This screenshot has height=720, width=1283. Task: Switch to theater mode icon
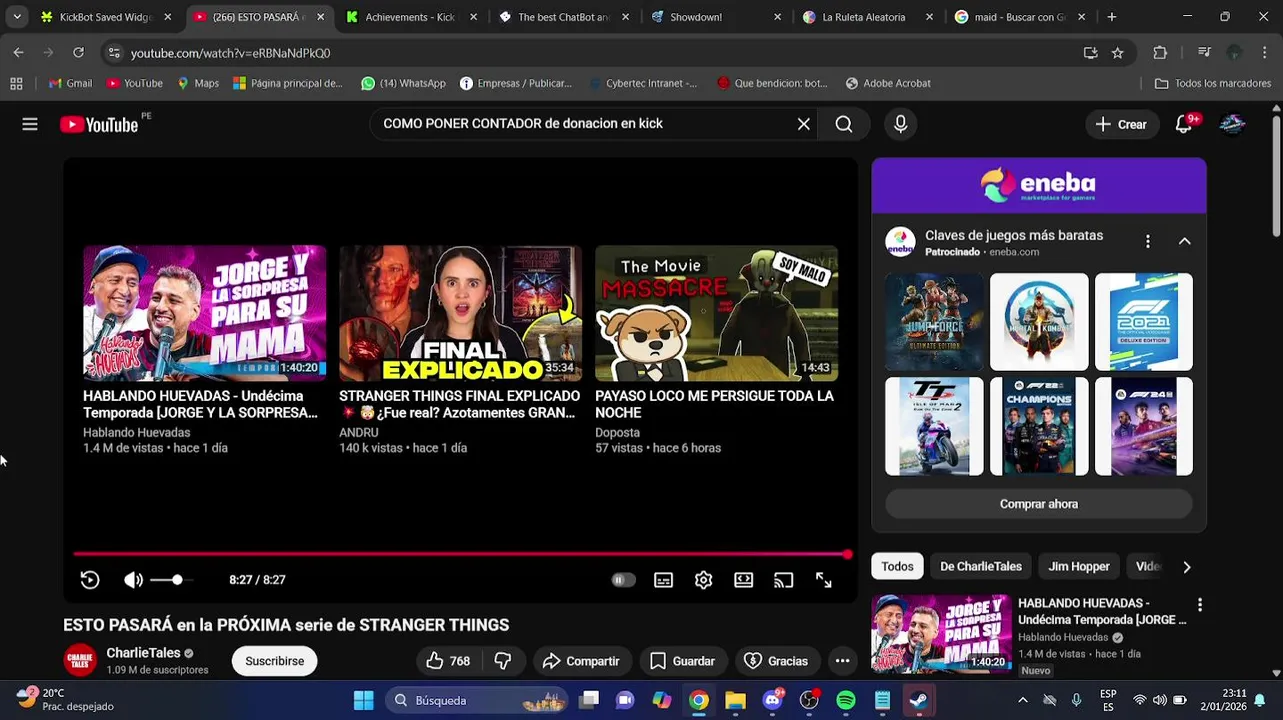[x=744, y=580]
